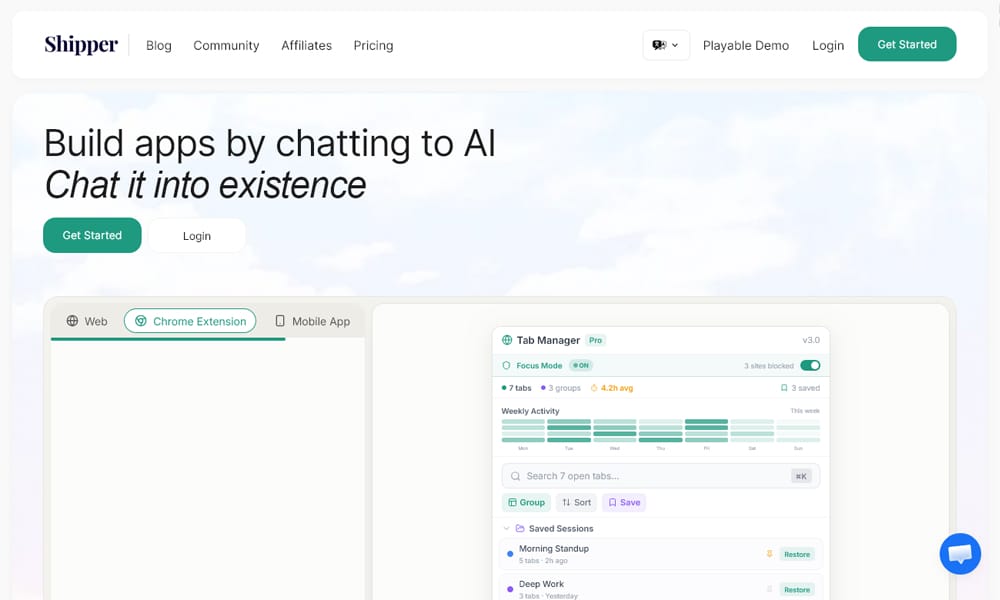Click the Chrome icon on Chrome Extension tab

(141, 321)
